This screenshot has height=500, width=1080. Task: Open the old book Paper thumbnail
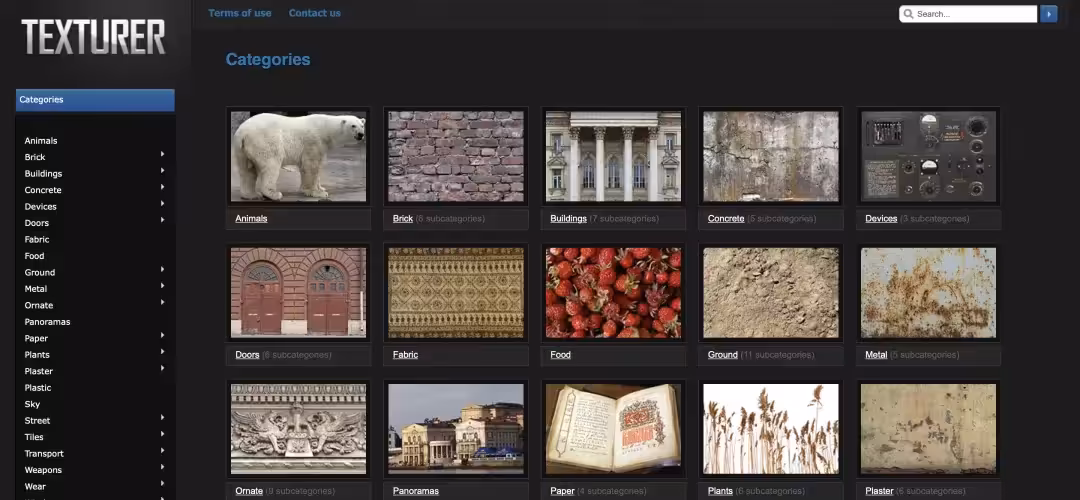(x=613, y=428)
